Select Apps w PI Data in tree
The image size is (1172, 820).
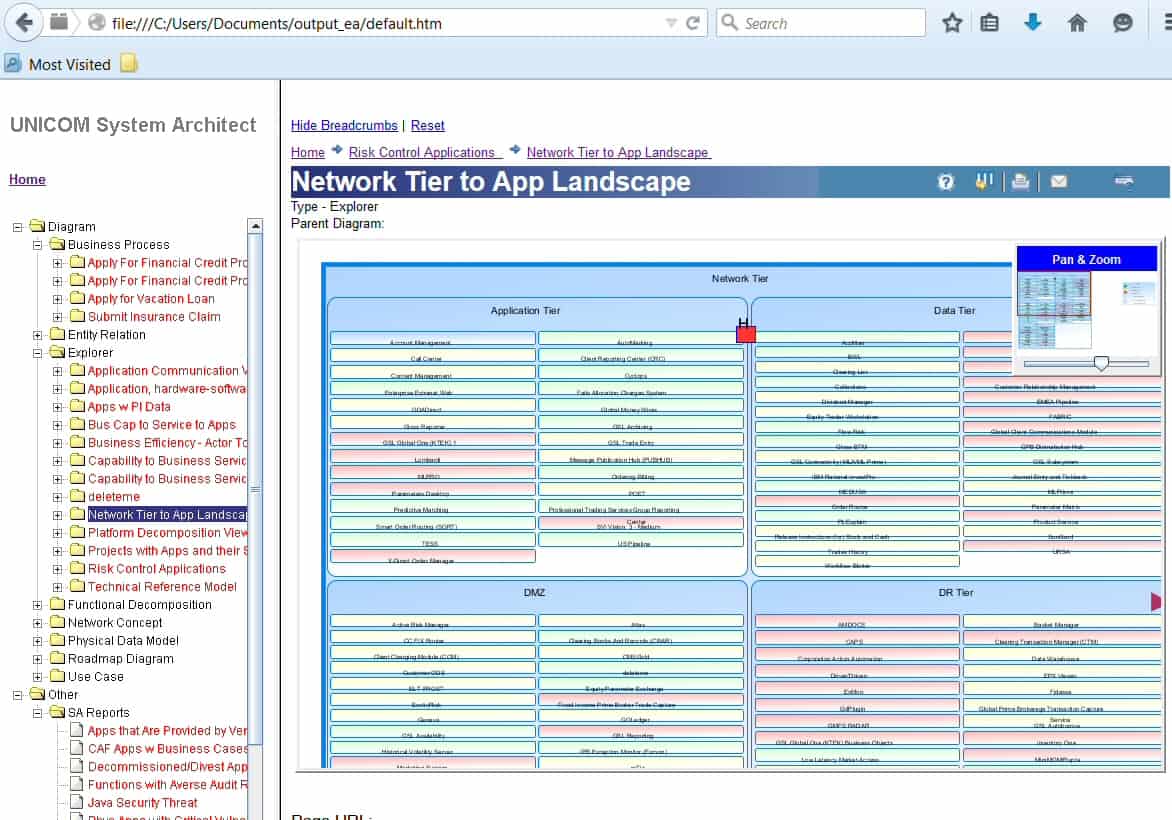click(129, 407)
